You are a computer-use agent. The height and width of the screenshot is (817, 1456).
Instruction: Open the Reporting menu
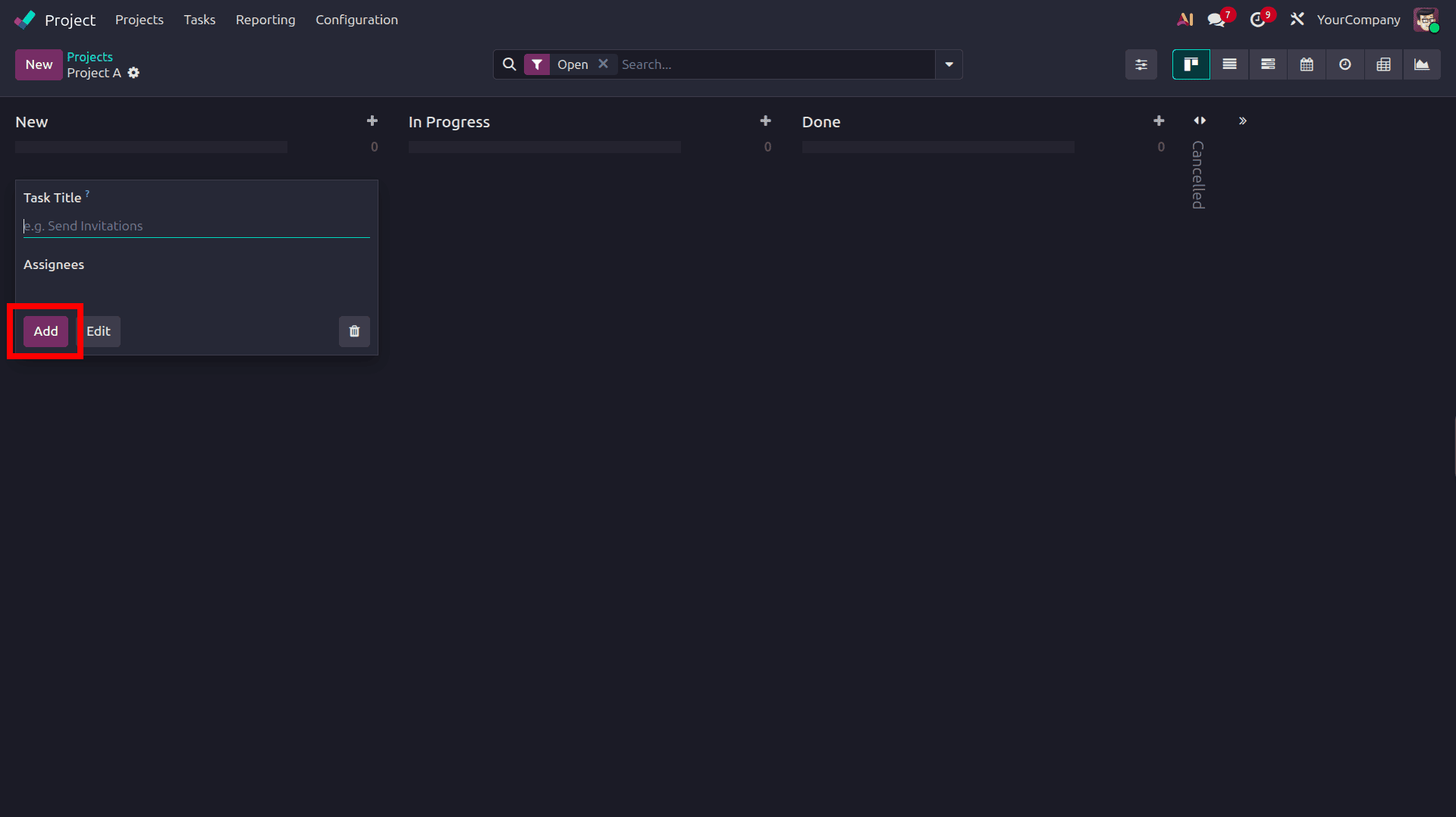265,20
